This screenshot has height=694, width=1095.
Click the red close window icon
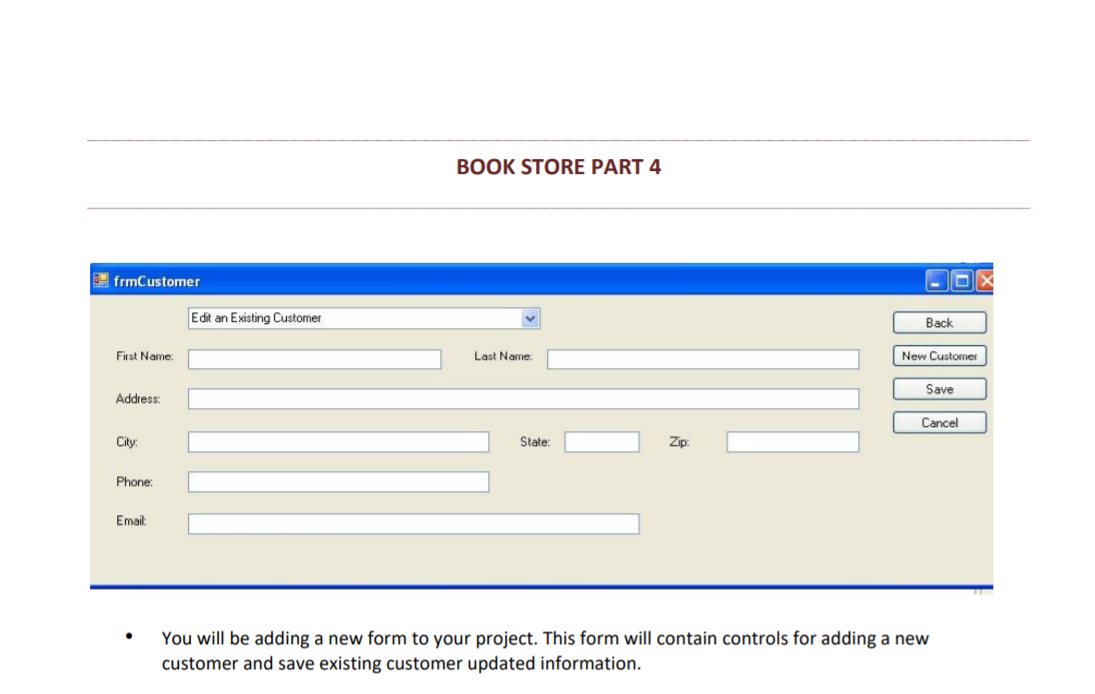tap(984, 281)
